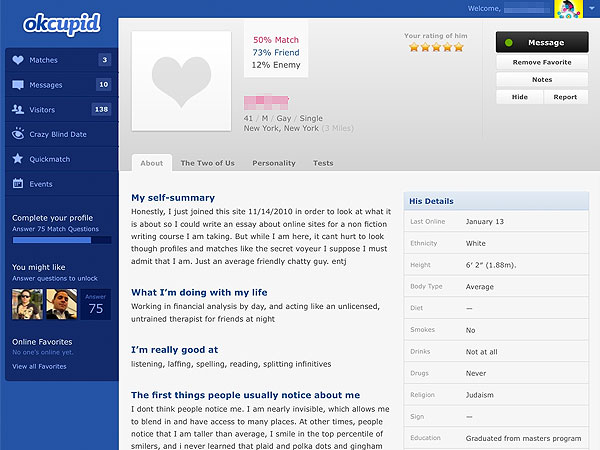The height and width of the screenshot is (450, 600).
Task: Open the Personality tab
Action: (274, 163)
